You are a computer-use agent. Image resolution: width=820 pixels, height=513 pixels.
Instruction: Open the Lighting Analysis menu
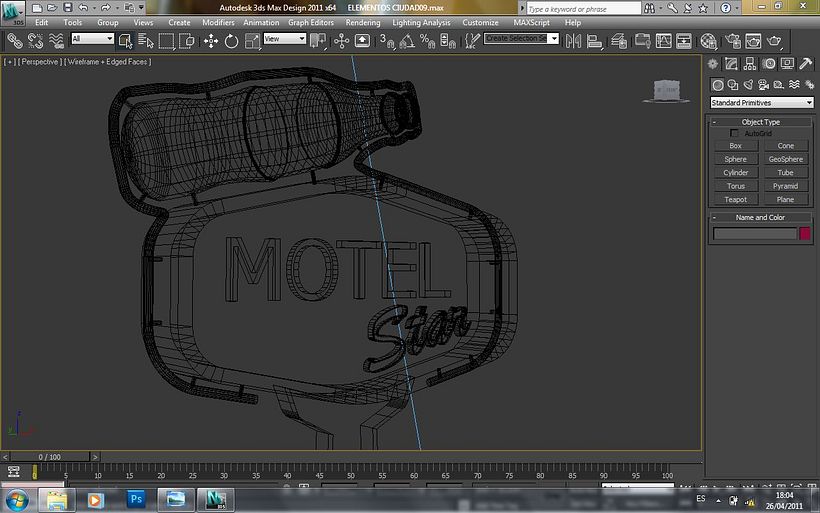[x=421, y=22]
